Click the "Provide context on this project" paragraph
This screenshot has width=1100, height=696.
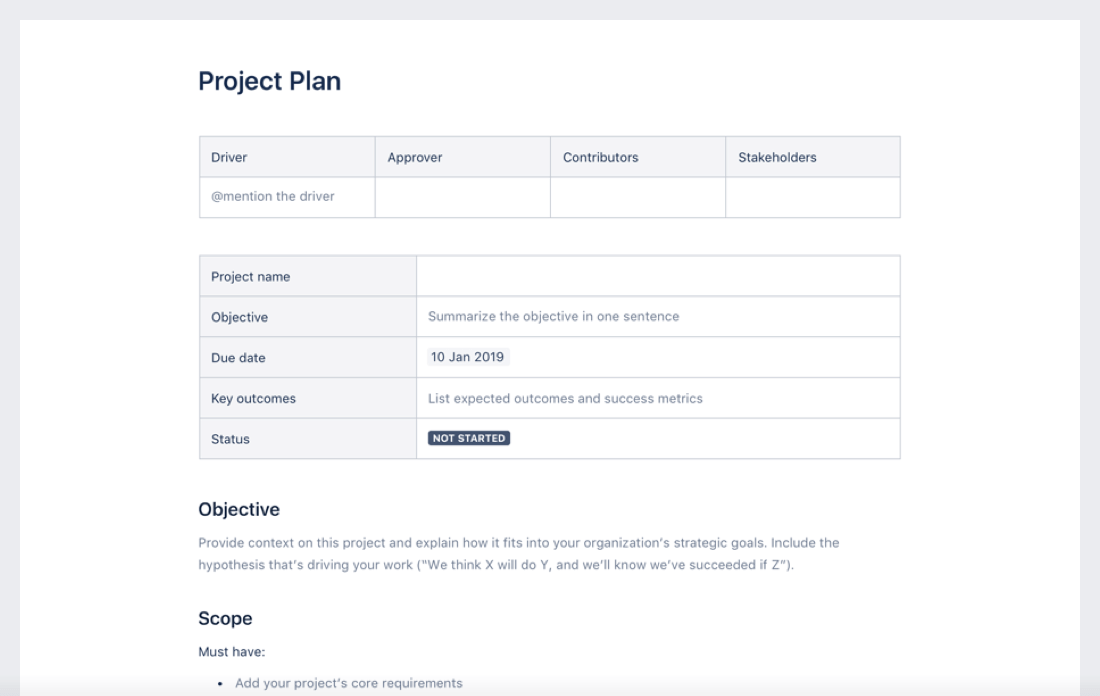click(518, 555)
